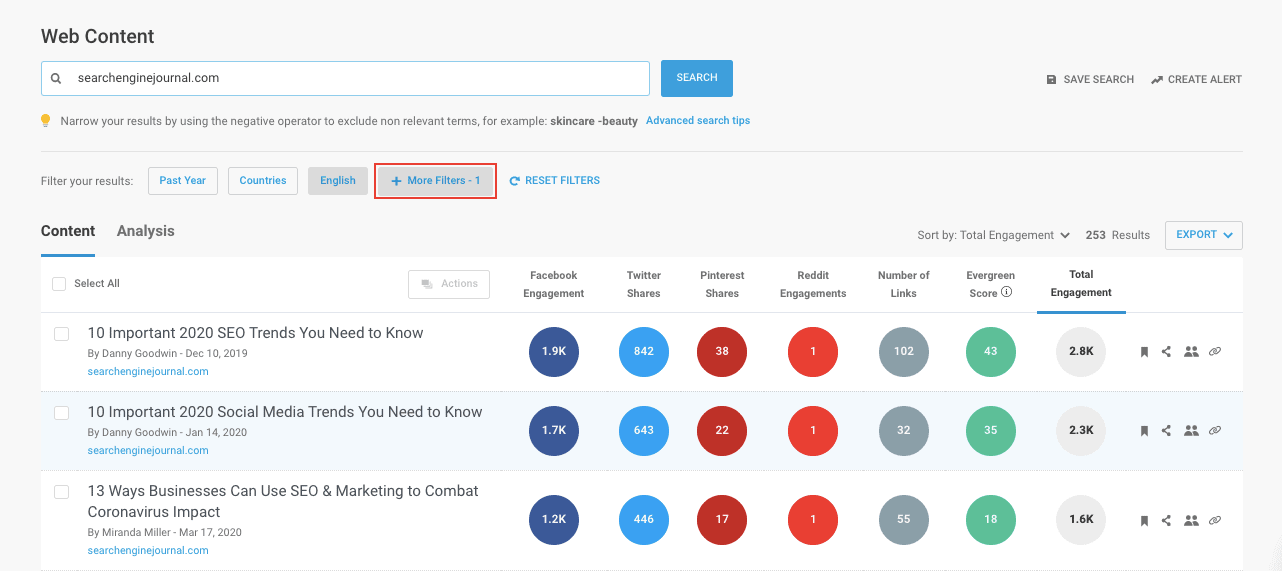Viewport: 1282px width, 571px height.
Task: Check the Select All checkbox
Action: pos(59,284)
